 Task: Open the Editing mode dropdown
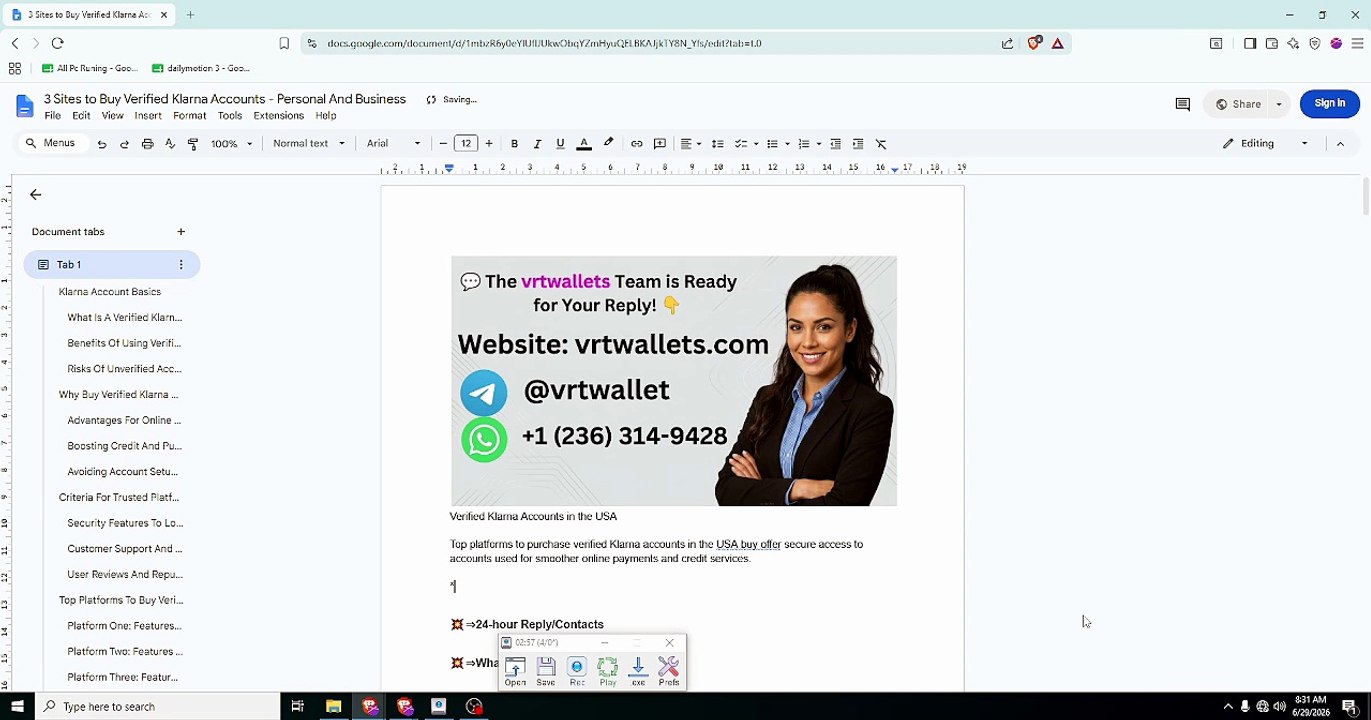point(1265,144)
